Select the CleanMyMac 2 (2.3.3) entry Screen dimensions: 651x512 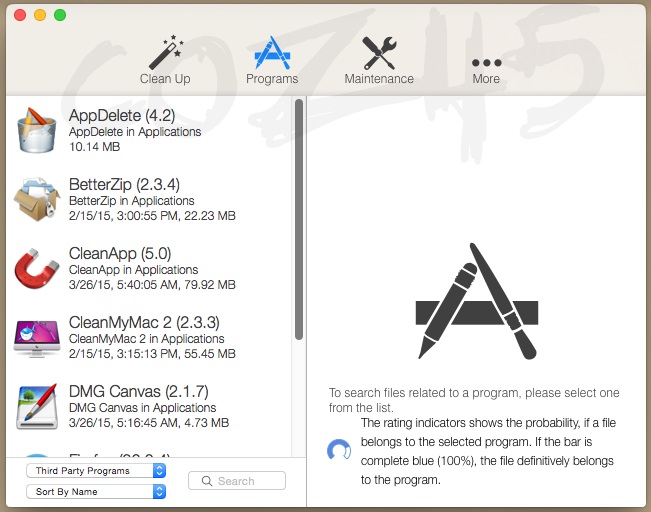149,338
